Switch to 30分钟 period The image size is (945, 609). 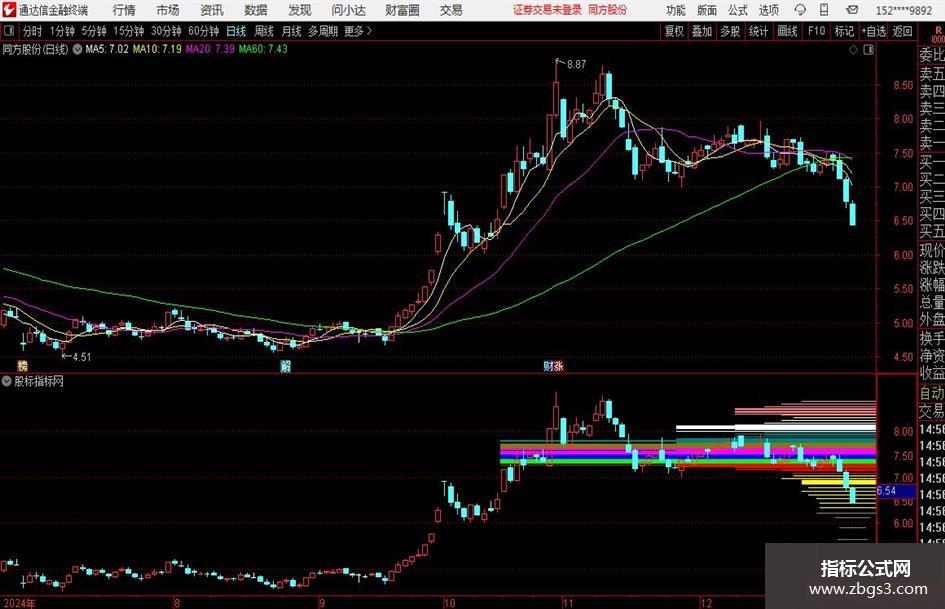click(166, 31)
